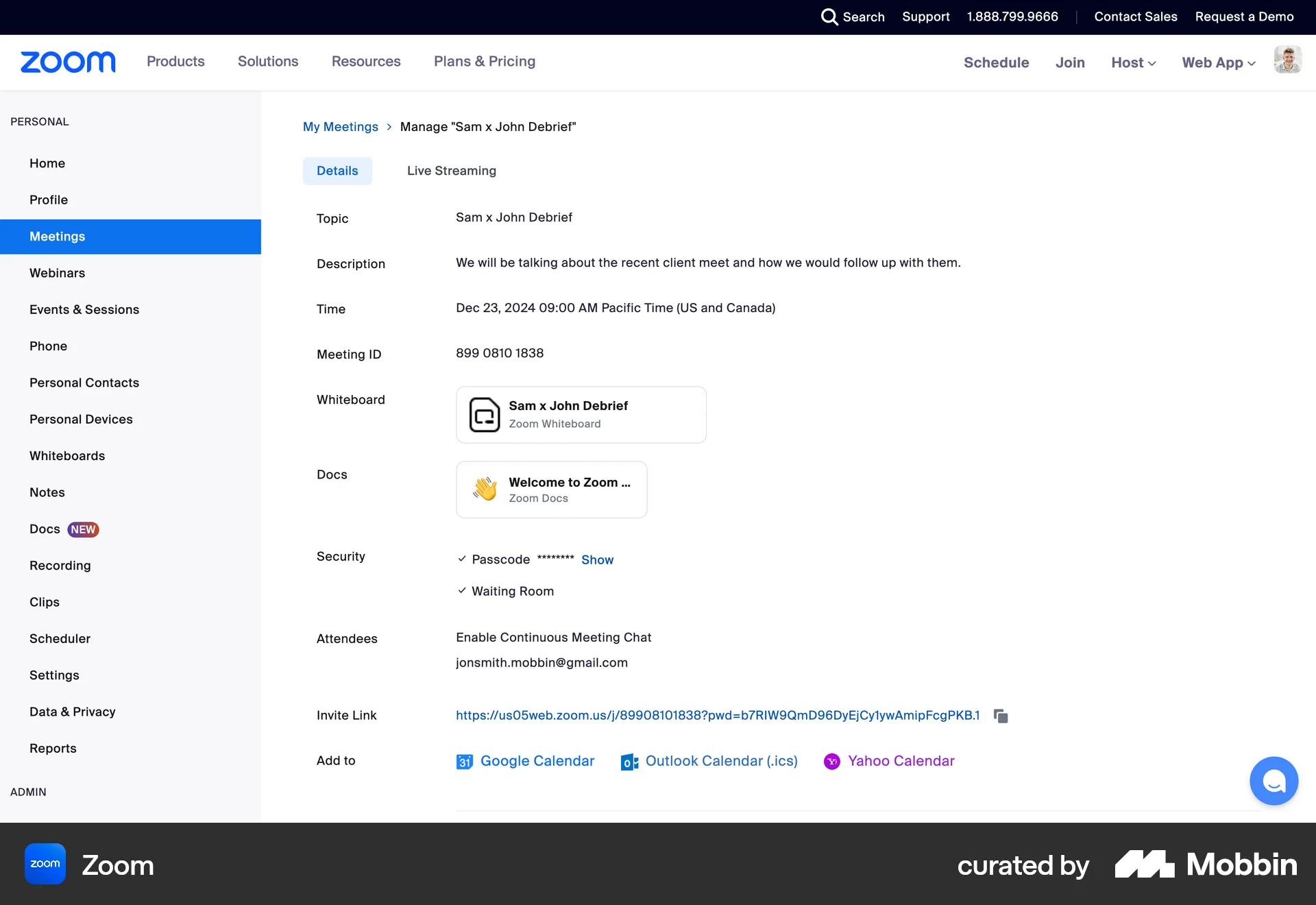Open the Sam x John Debrief whiteboard card
Screen dimensions: 1316x905
581,415
